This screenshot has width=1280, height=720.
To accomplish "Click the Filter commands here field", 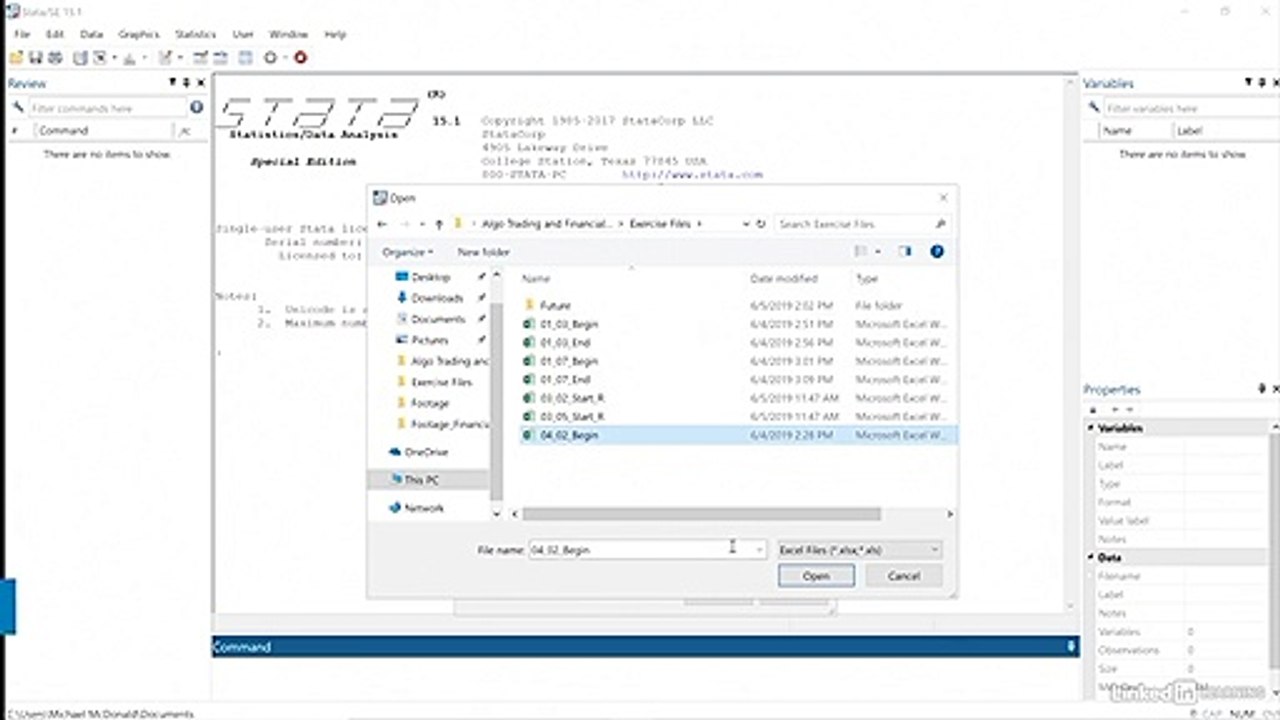I will (107, 108).
